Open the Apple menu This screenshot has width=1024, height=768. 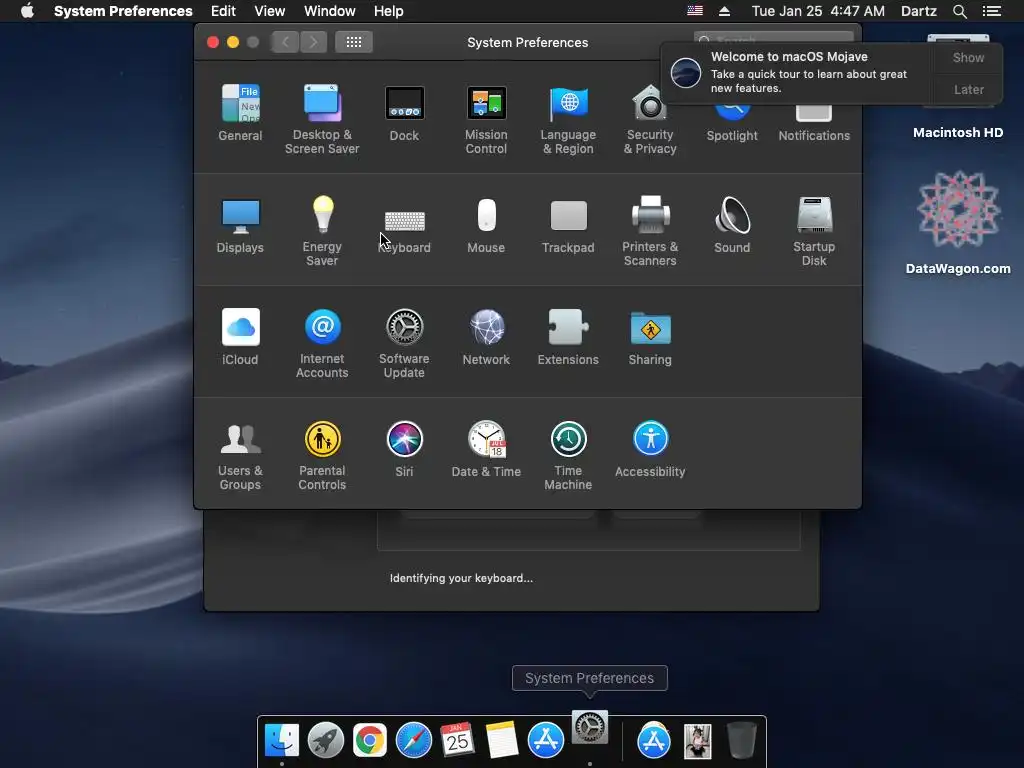(27, 11)
